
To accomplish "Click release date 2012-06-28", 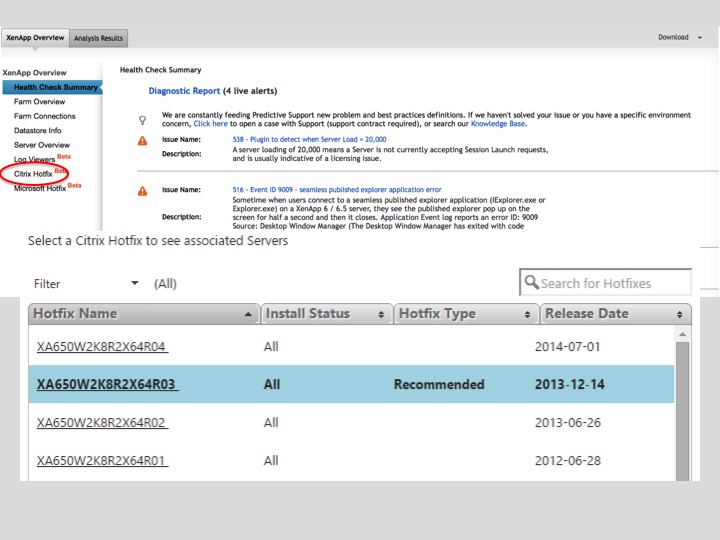I will (x=568, y=461).
